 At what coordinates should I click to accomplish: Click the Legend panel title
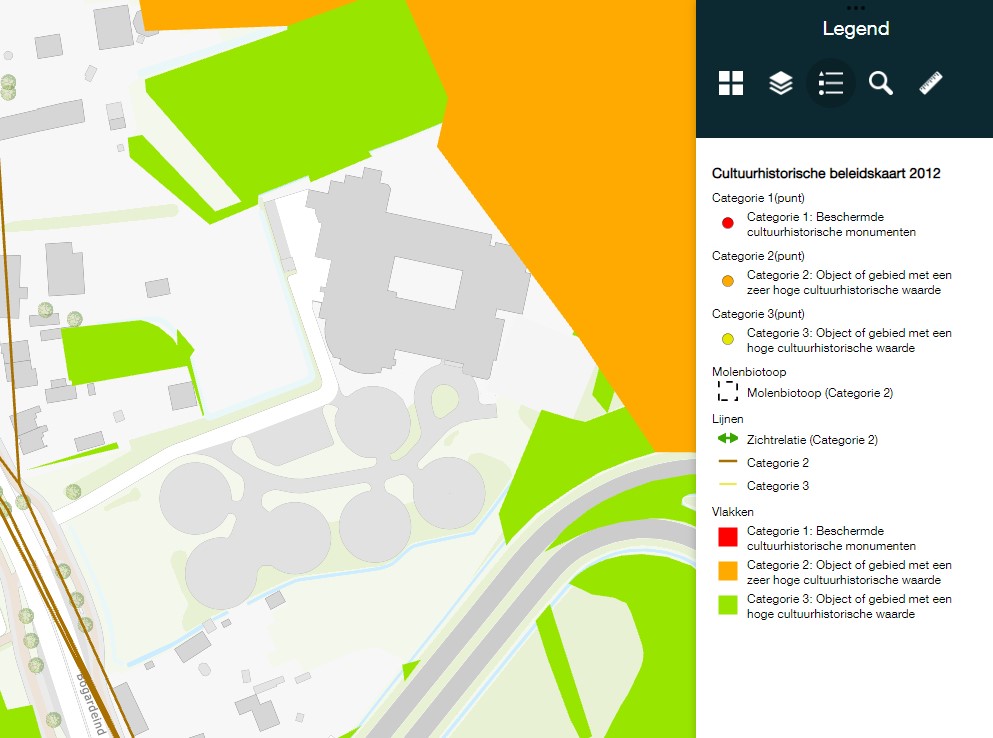[x=855, y=29]
